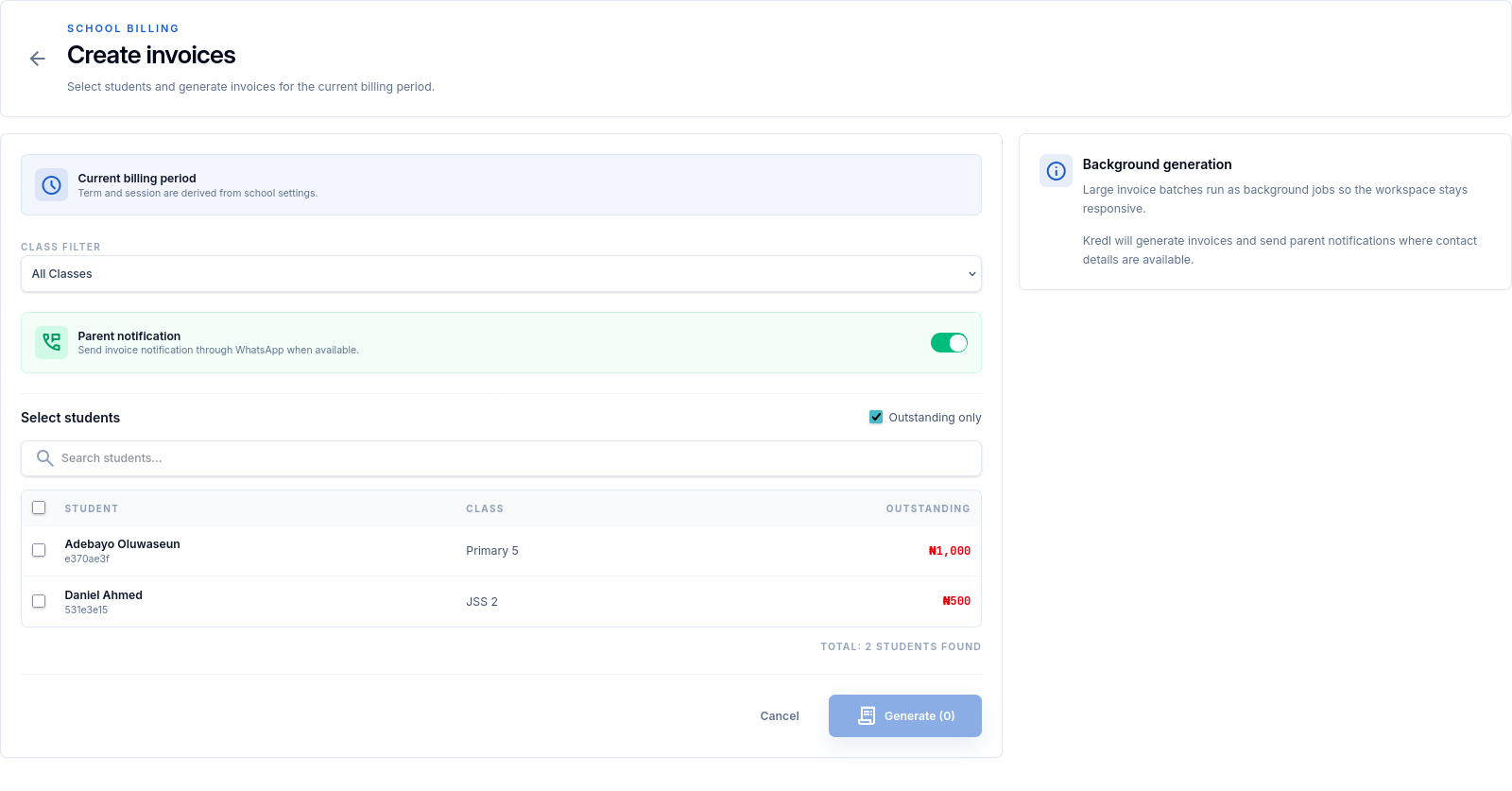This screenshot has width=1512, height=791.
Task: Click the search magnifier icon
Action: [x=44, y=458]
